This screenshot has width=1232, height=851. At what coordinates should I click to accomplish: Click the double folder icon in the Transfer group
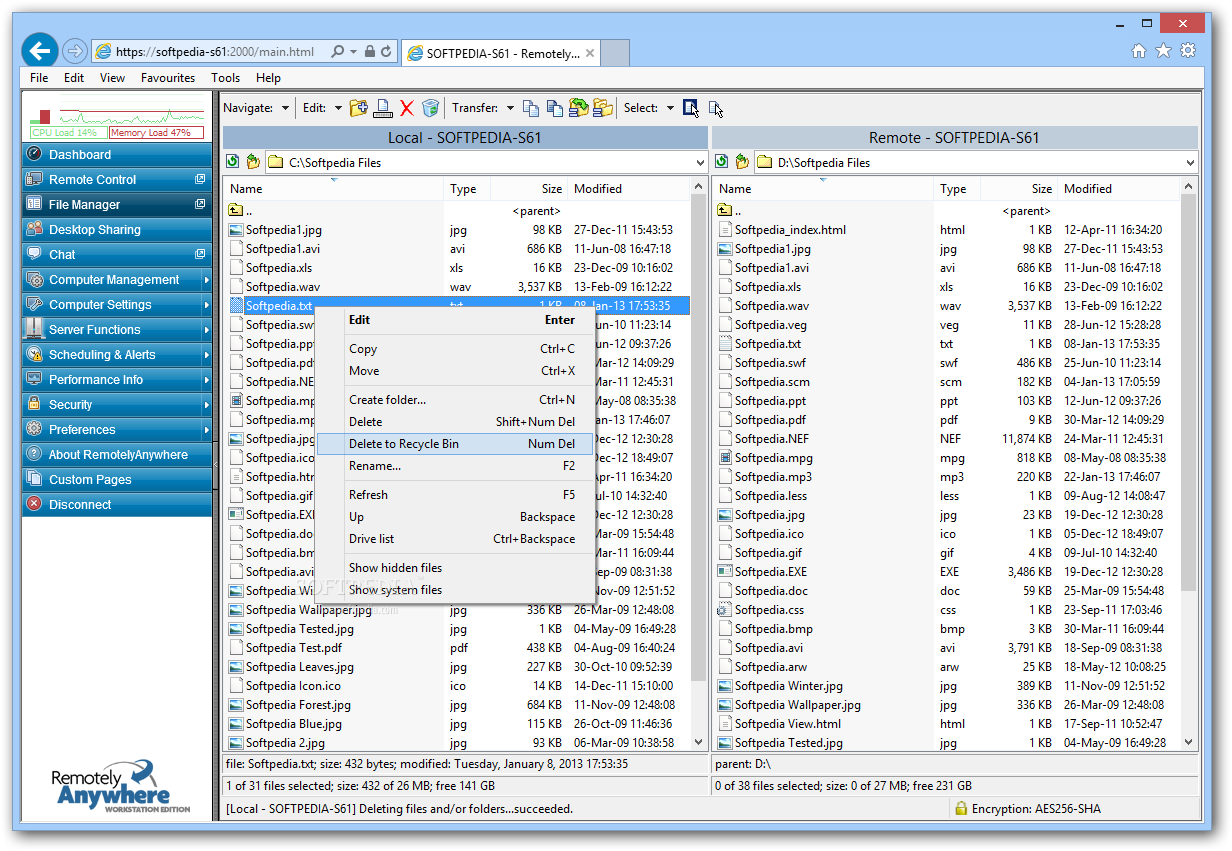click(x=602, y=108)
